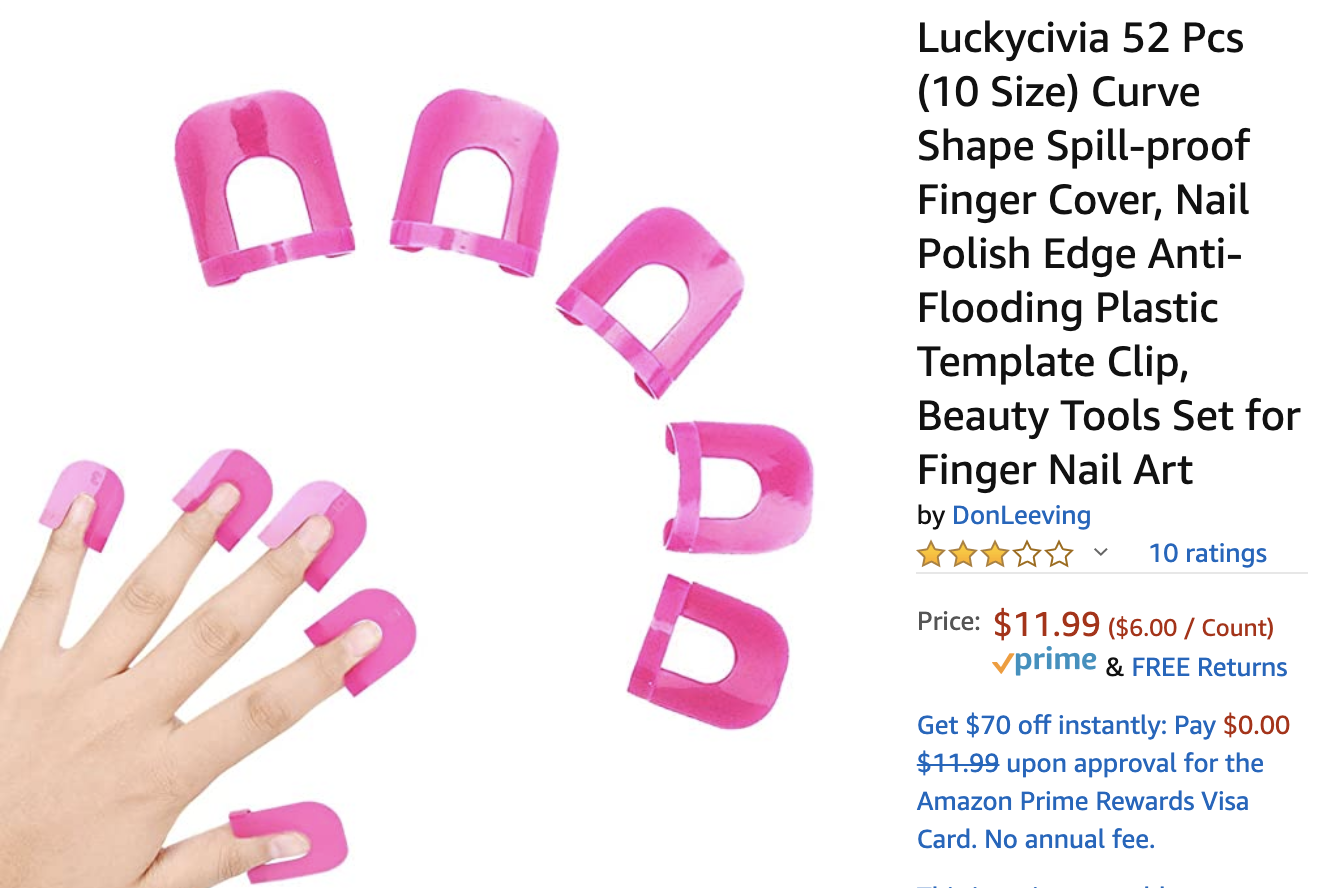Open the DonLeeving seller link

(1021, 516)
